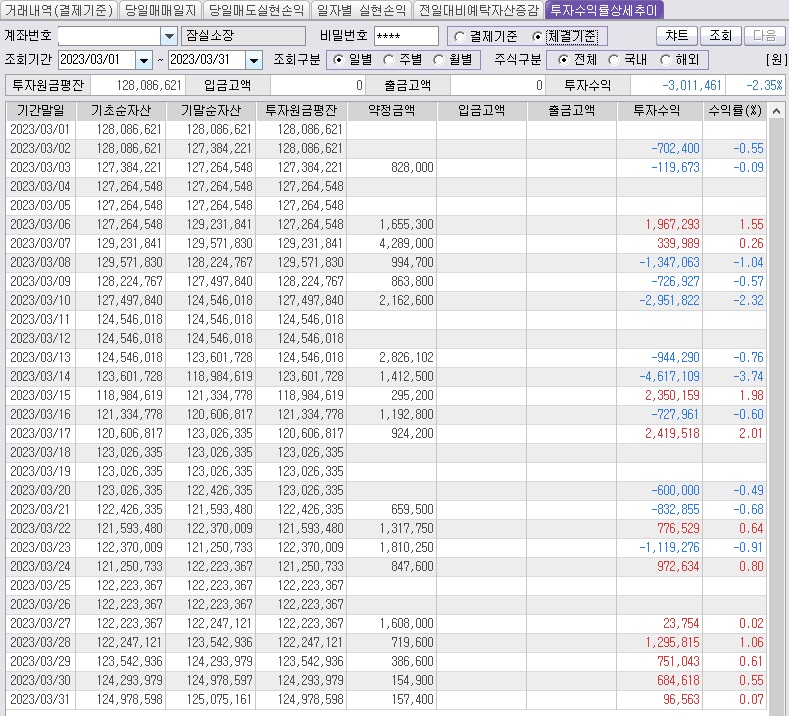Click the 차트 button
The image size is (789, 716).
(x=676, y=36)
